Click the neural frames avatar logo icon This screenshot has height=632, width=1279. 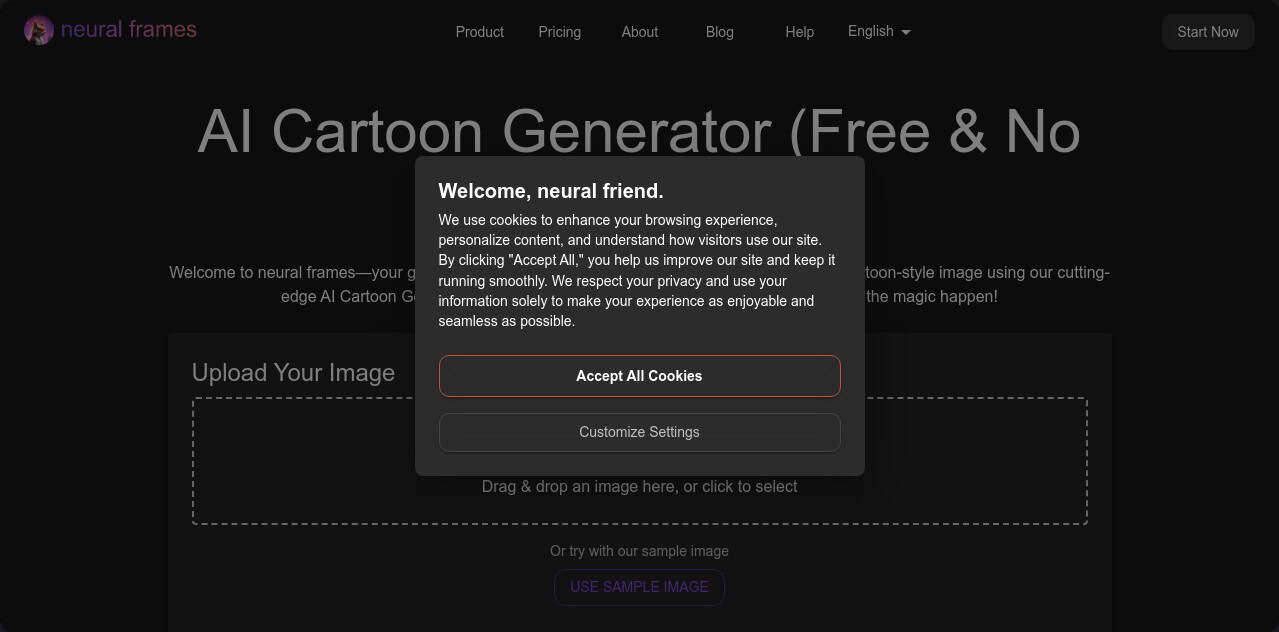coord(38,30)
